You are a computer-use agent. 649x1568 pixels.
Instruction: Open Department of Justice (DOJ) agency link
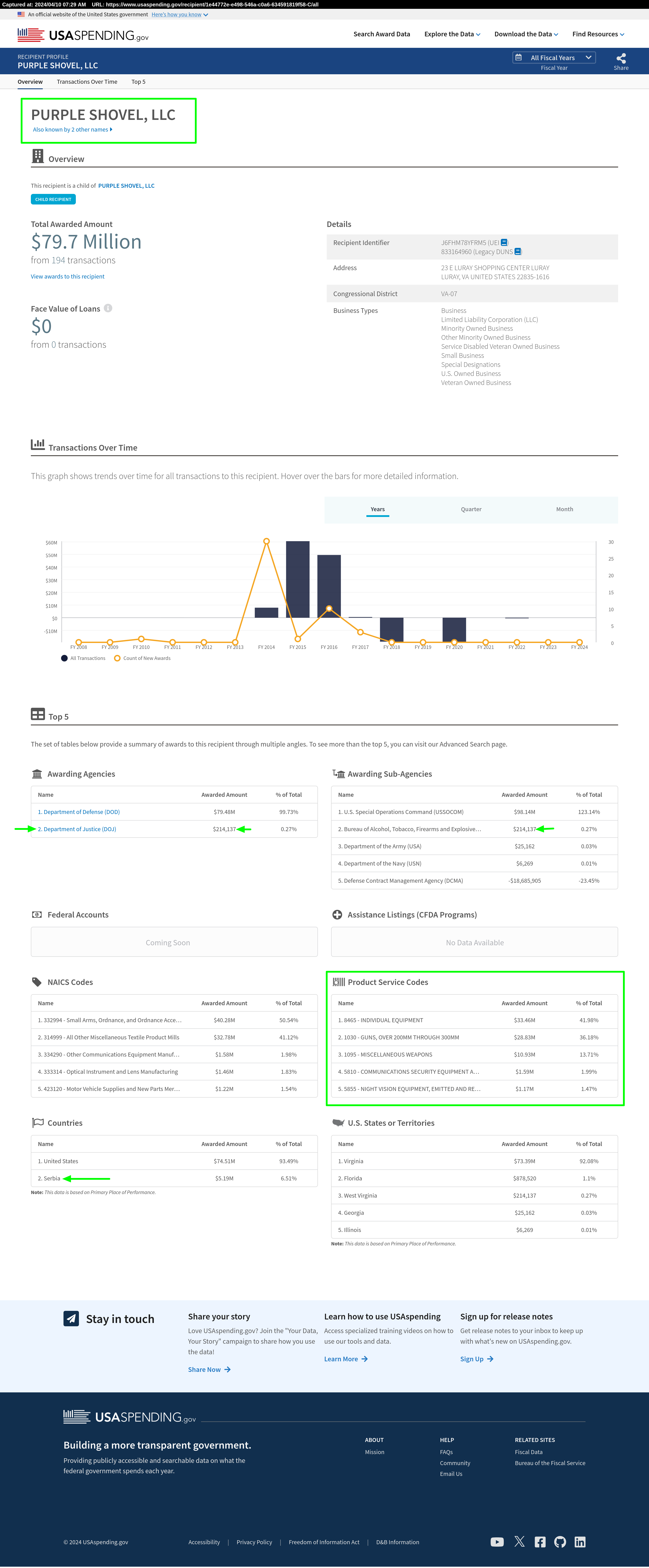(77, 829)
